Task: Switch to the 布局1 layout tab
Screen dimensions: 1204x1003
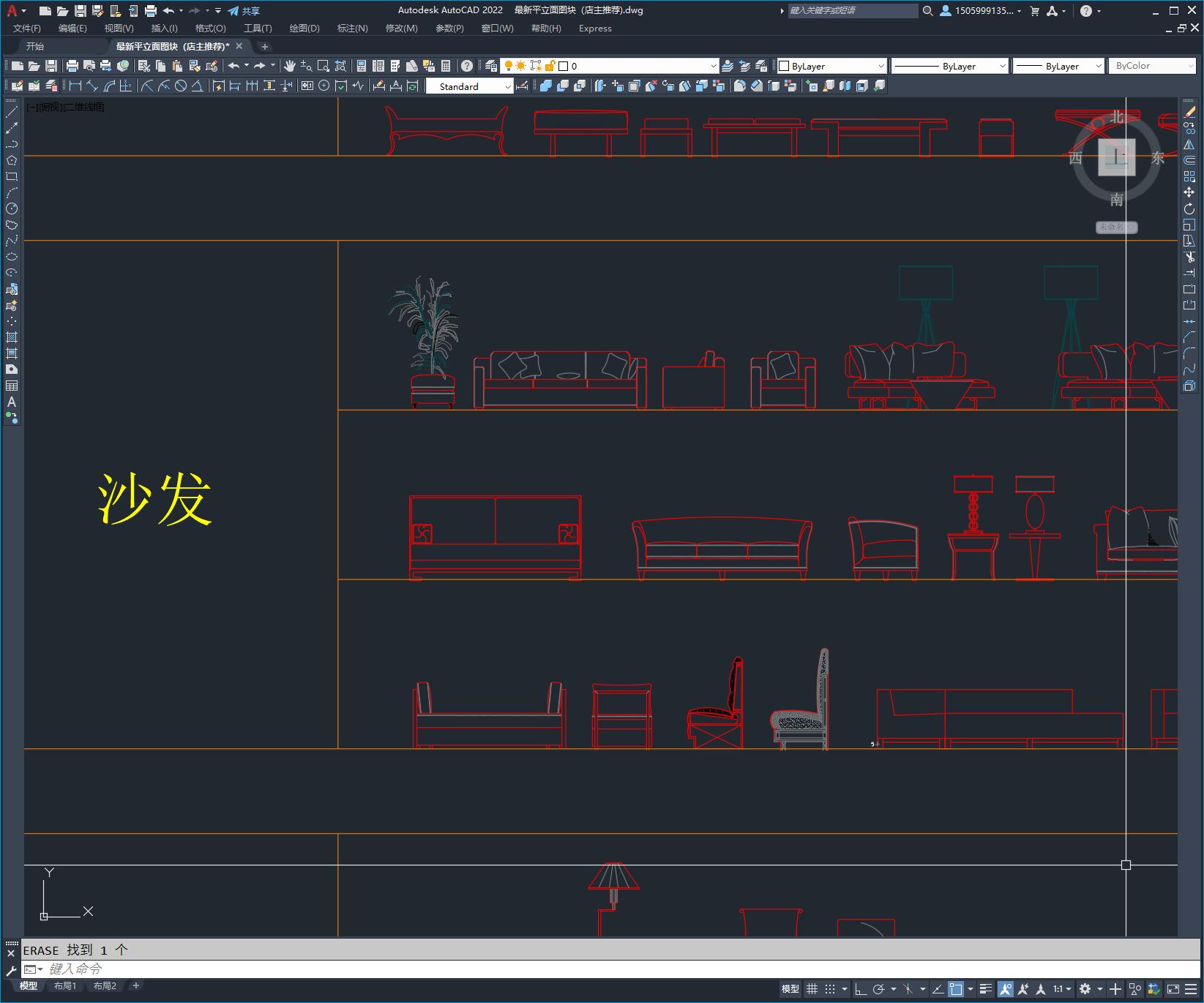Action: (x=65, y=985)
